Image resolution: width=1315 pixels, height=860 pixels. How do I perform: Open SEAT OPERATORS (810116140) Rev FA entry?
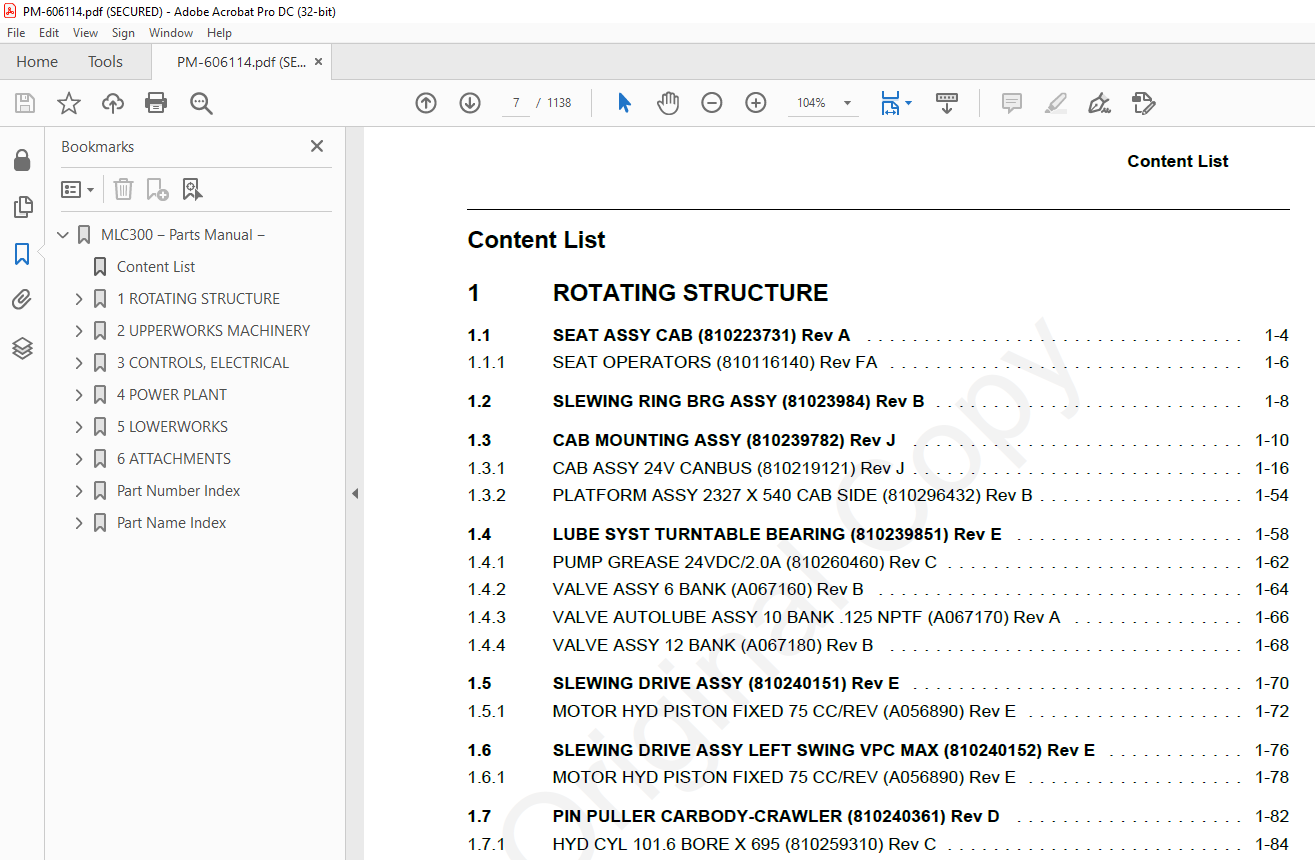point(715,363)
